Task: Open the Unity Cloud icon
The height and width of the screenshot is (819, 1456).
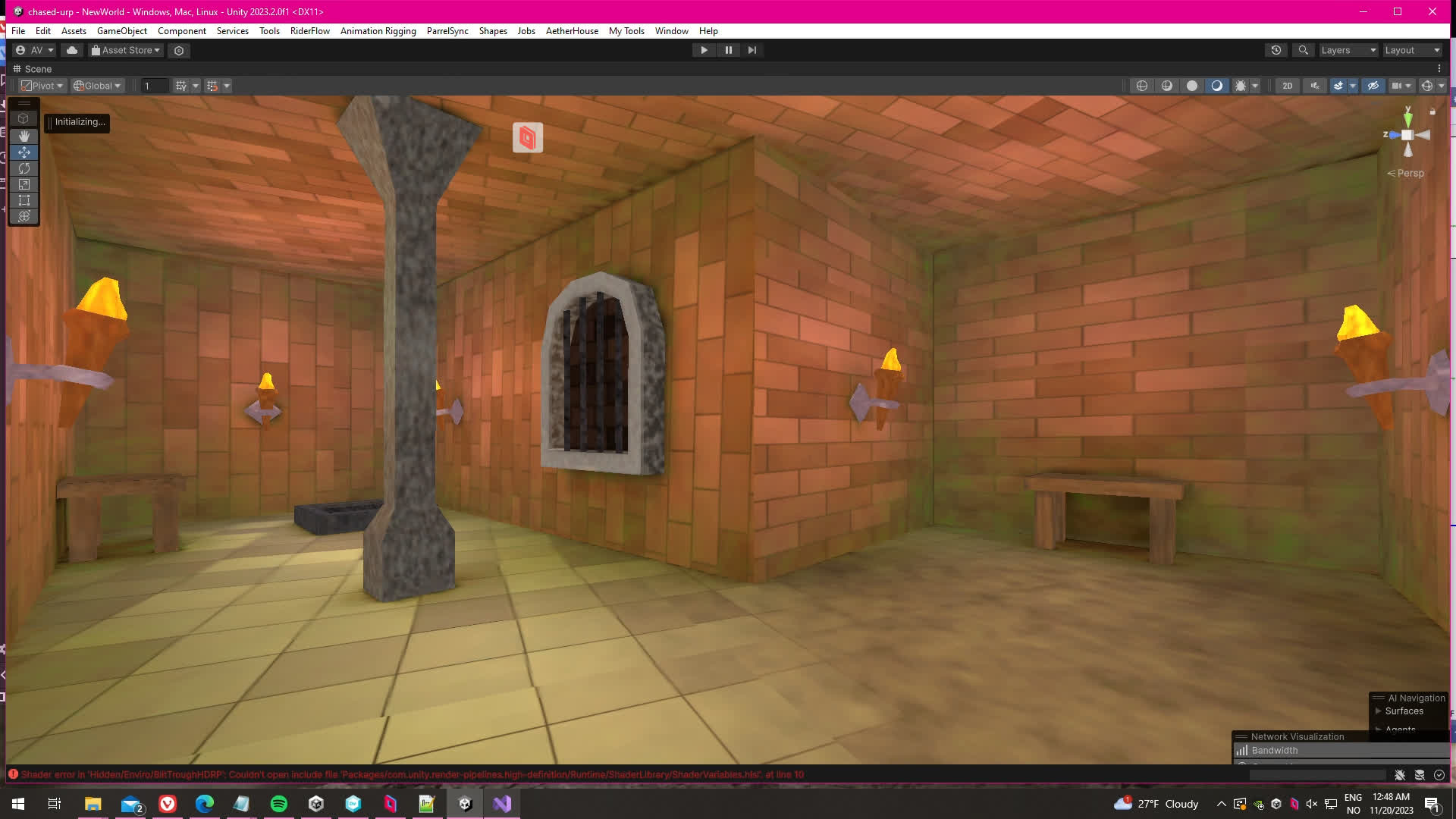Action: coord(72,50)
